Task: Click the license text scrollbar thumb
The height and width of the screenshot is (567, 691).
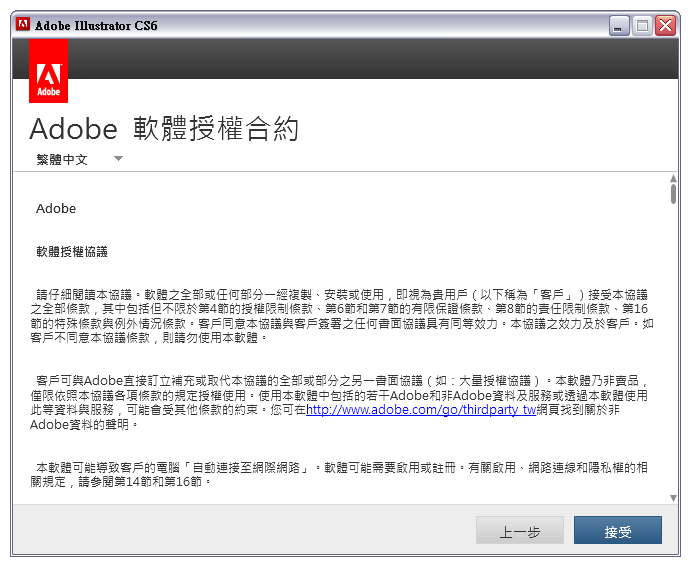Action: [673, 194]
